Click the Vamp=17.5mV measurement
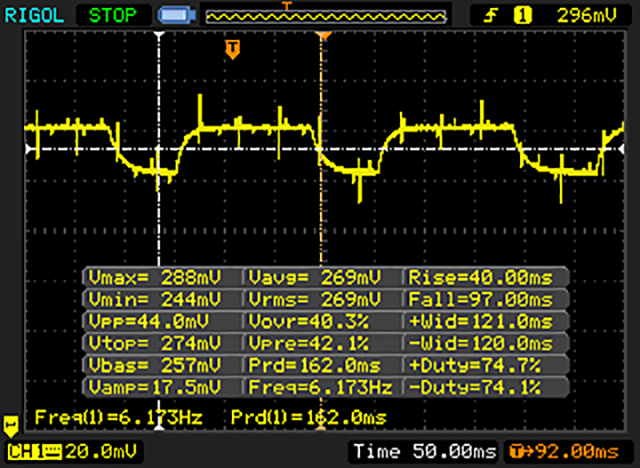This screenshot has height=468, width=640. [x=155, y=387]
